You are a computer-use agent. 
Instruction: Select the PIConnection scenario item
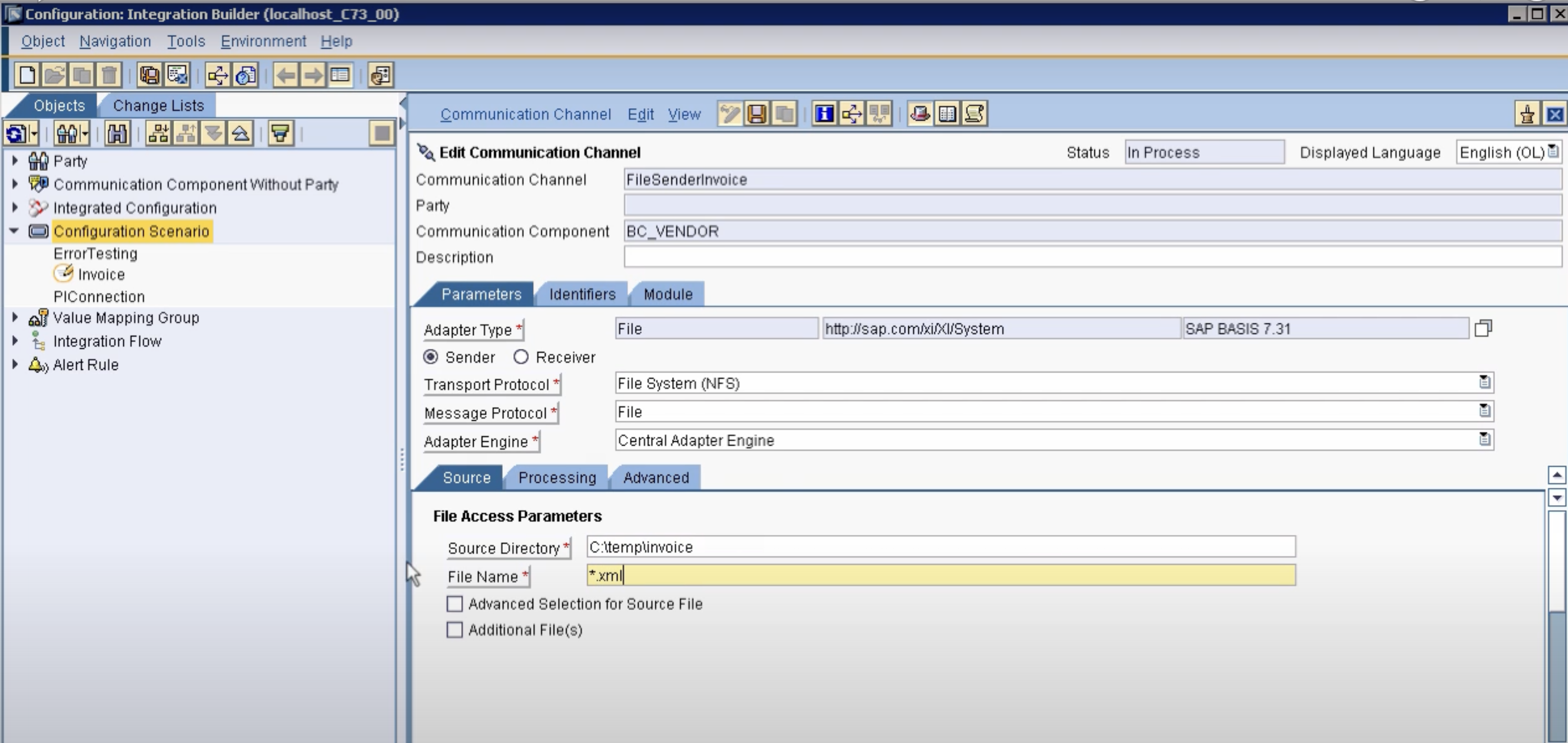[x=99, y=297]
